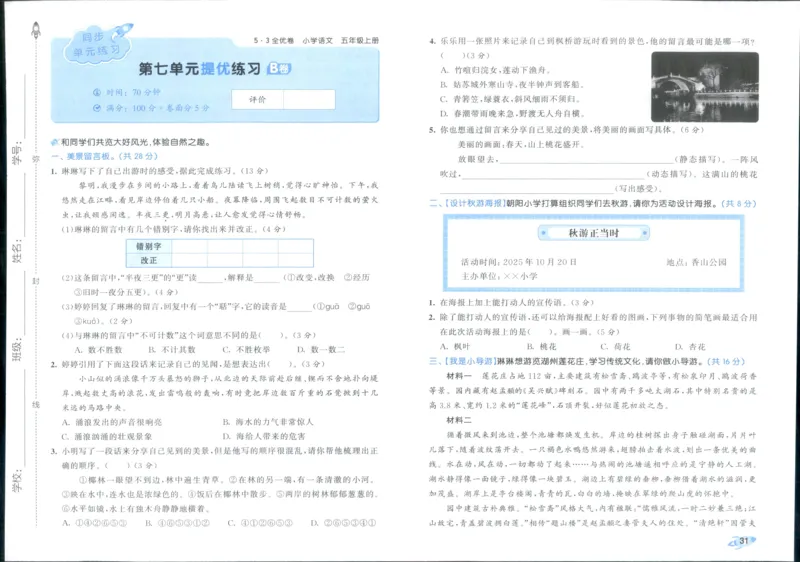
Task: Click the 错别字 row header in the table
Action: (x=148, y=246)
